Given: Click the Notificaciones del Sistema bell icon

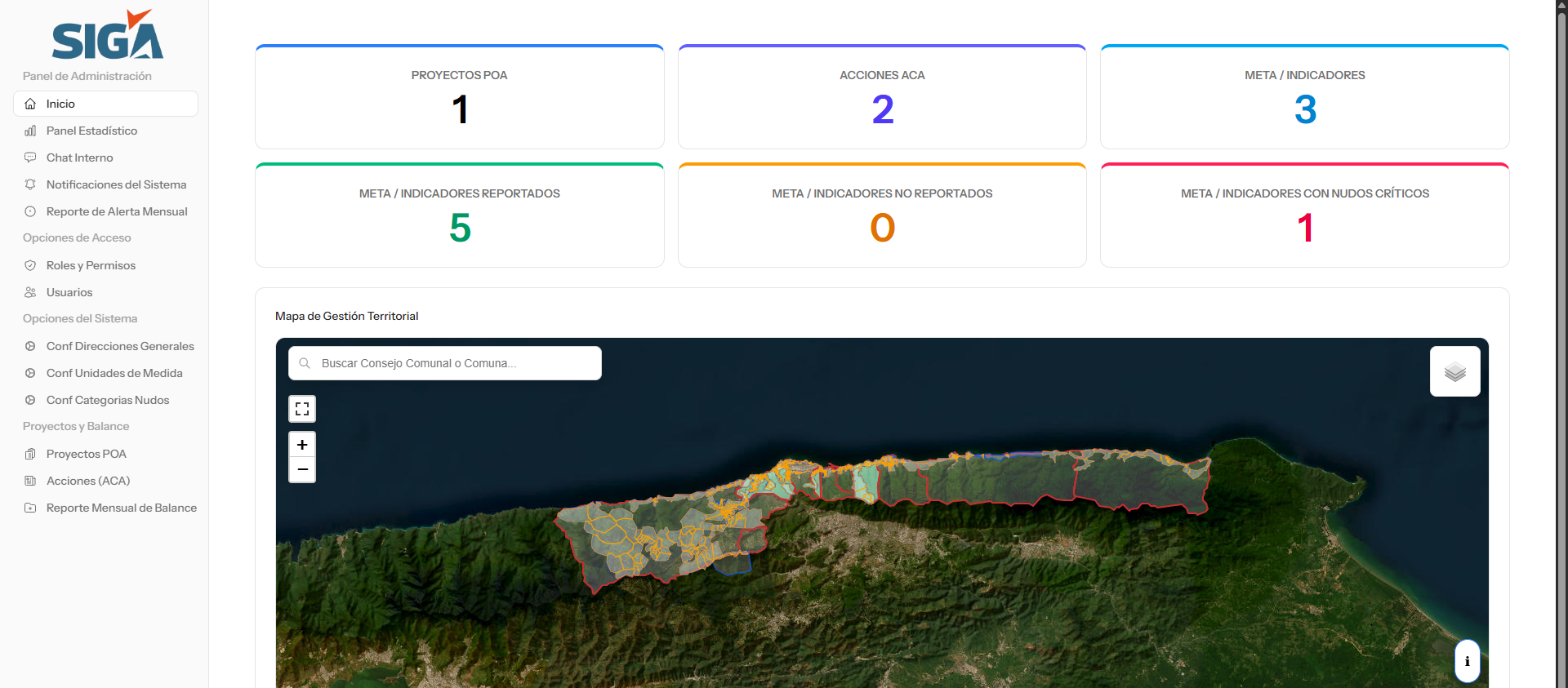Looking at the screenshot, I should [x=30, y=184].
